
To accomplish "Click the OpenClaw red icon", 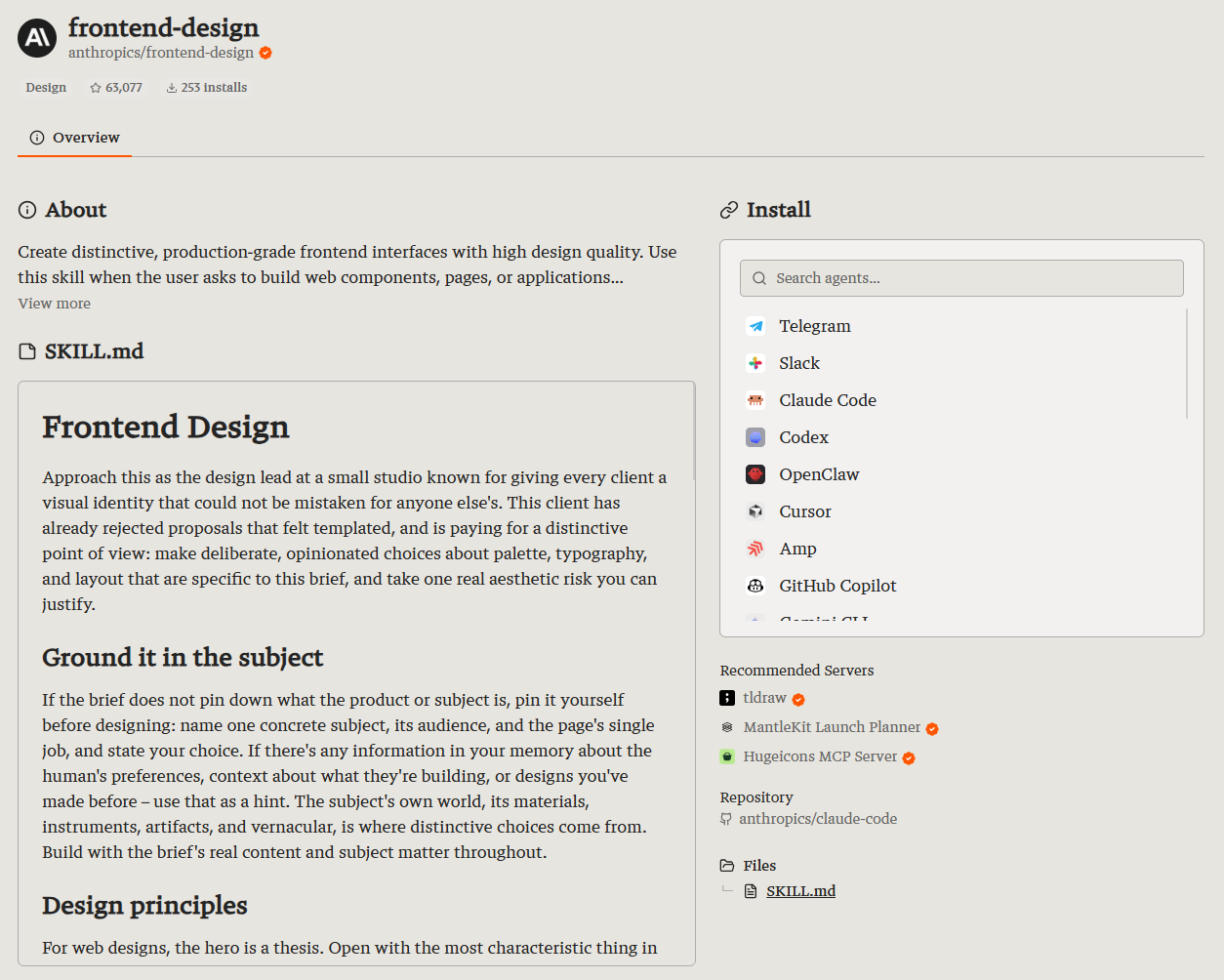I will coord(755,474).
